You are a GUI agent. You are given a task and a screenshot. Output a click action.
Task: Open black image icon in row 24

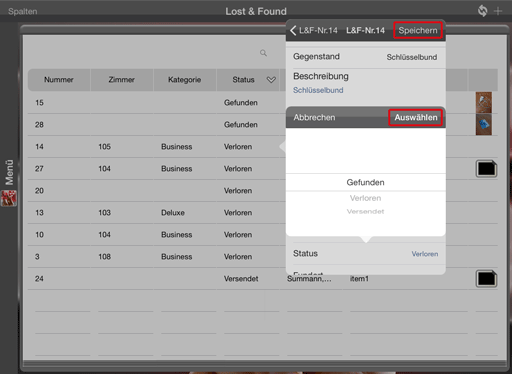click(x=486, y=279)
